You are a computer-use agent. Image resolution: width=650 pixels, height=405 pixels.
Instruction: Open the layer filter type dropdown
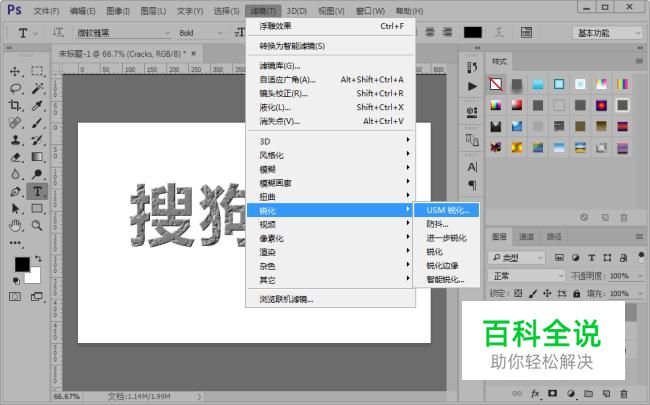click(517, 258)
